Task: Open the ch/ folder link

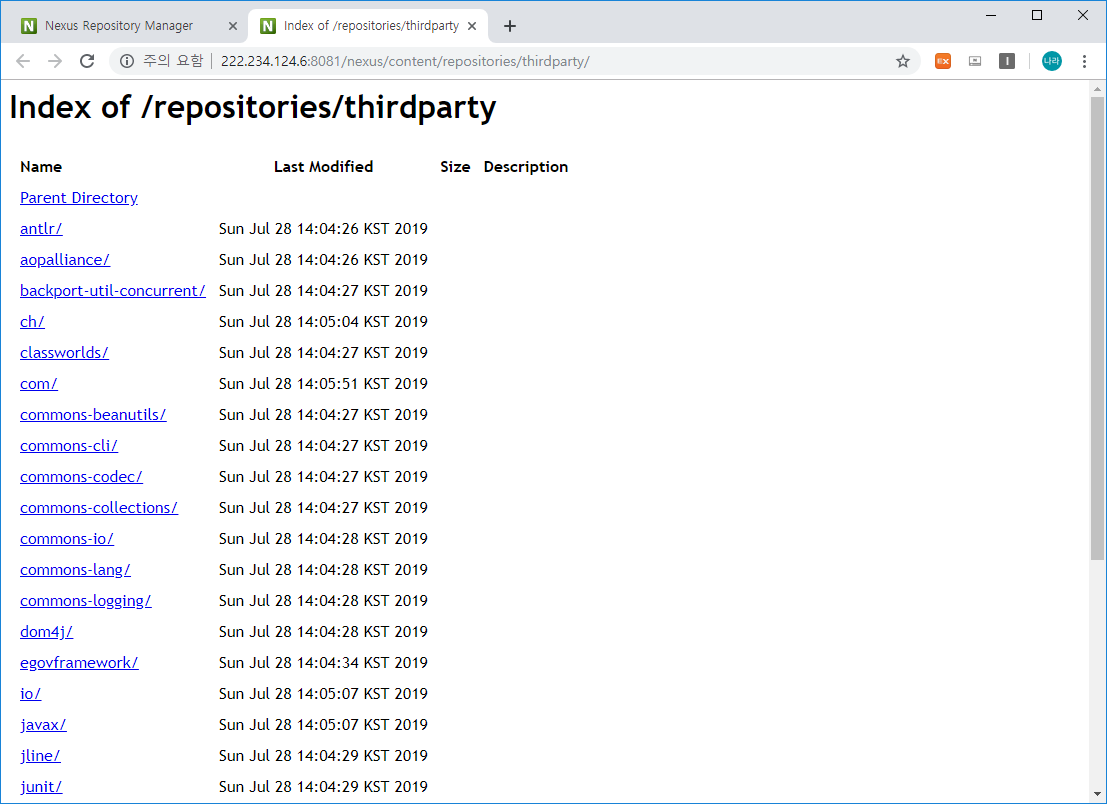Action: (32, 322)
